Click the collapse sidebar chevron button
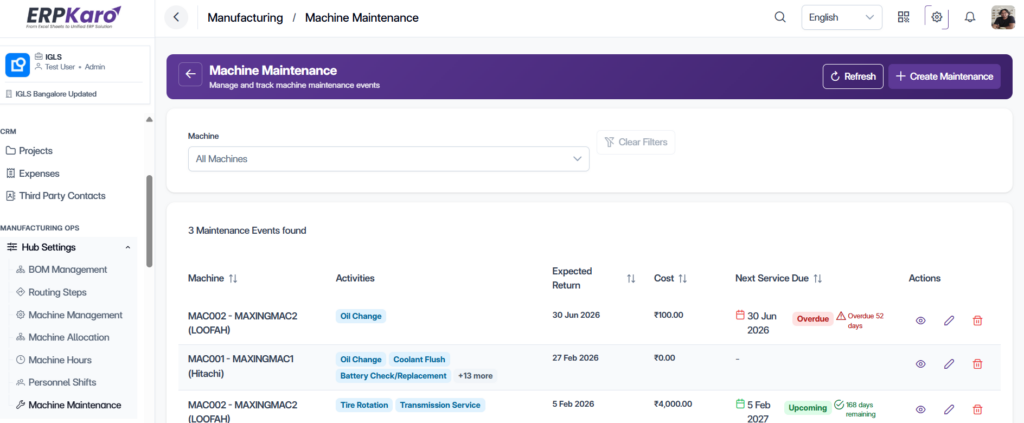Image resolution: width=1024 pixels, height=423 pixels. [x=176, y=18]
